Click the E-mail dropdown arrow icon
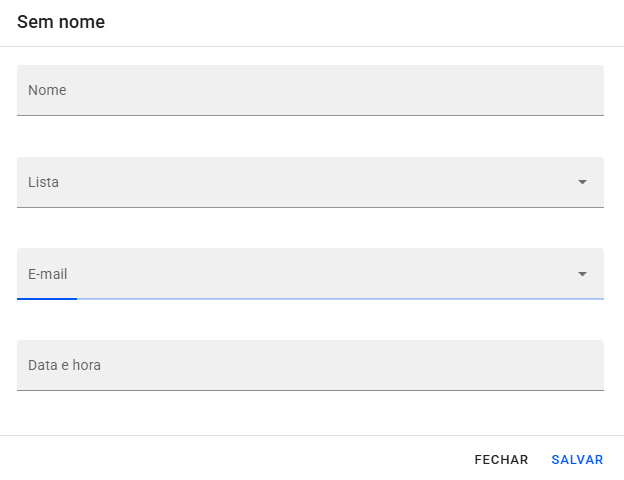 tap(582, 274)
